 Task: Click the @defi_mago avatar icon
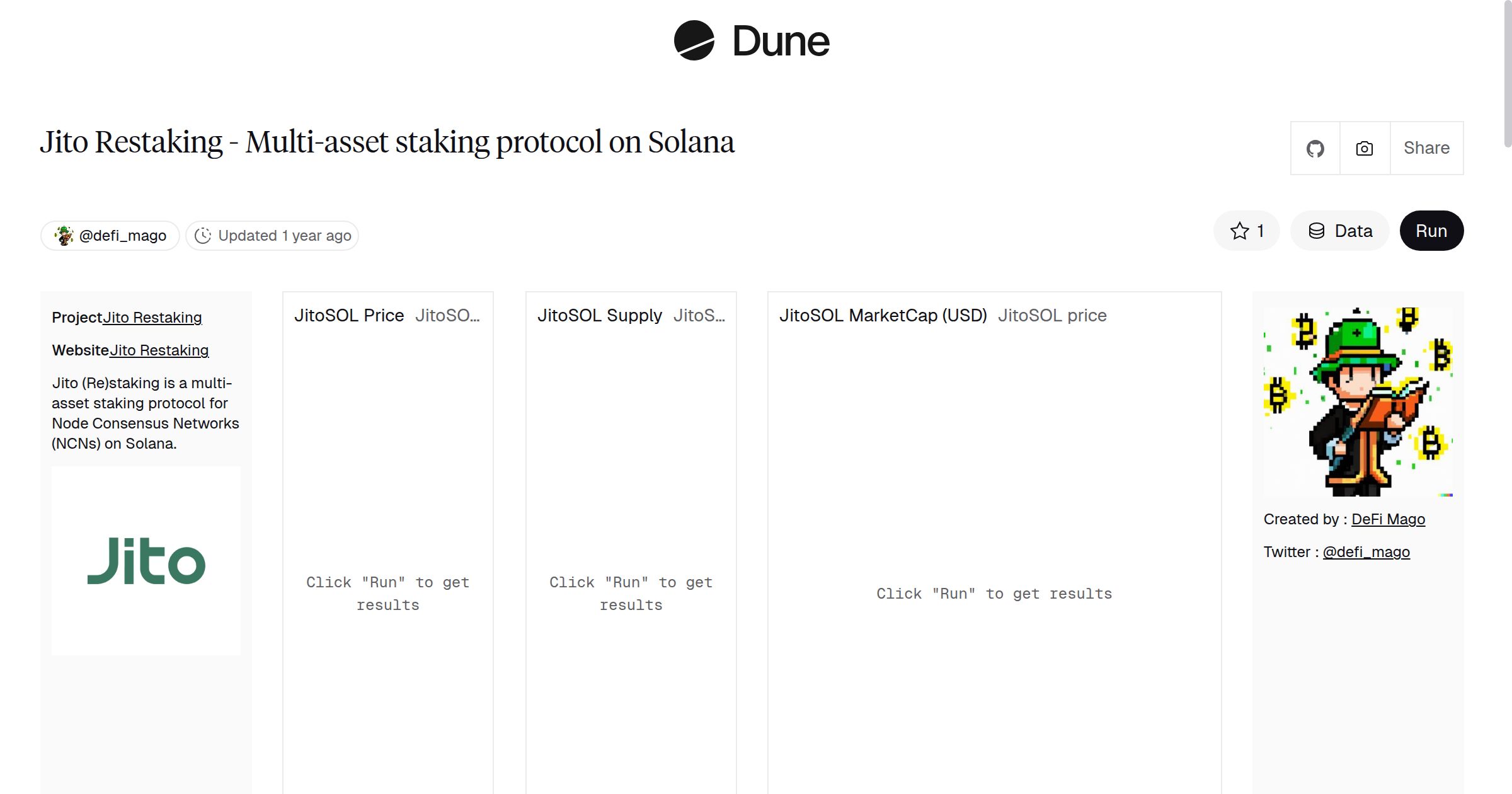pyautogui.click(x=65, y=235)
